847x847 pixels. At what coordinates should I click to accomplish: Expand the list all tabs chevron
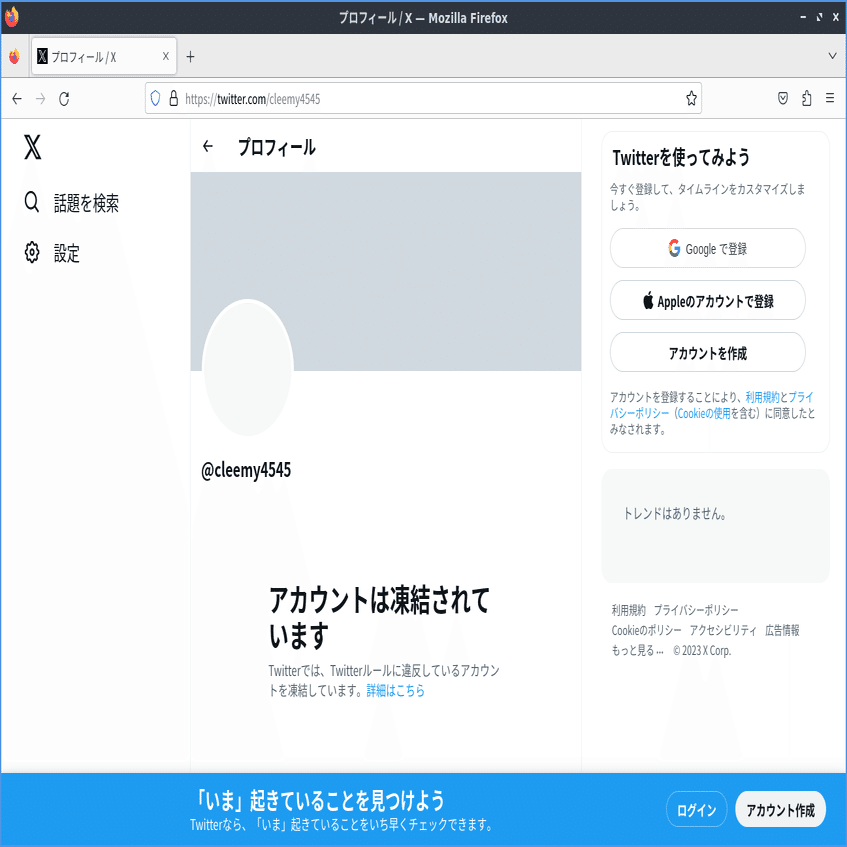(832, 56)
